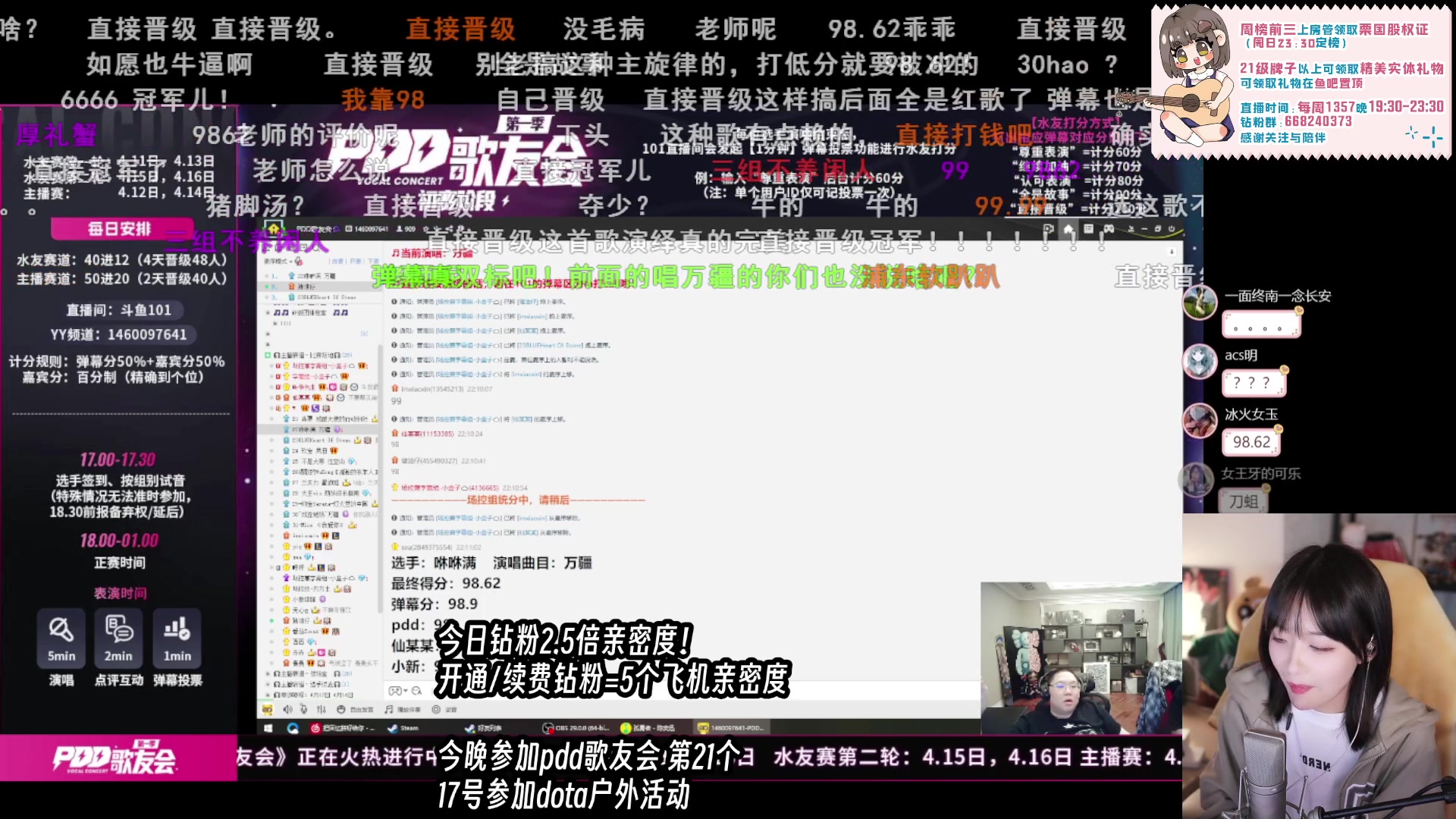Click the 场控组统分中 notice line
The width and height of the screenshot is (1456, 819).
(x=517, y=500)
